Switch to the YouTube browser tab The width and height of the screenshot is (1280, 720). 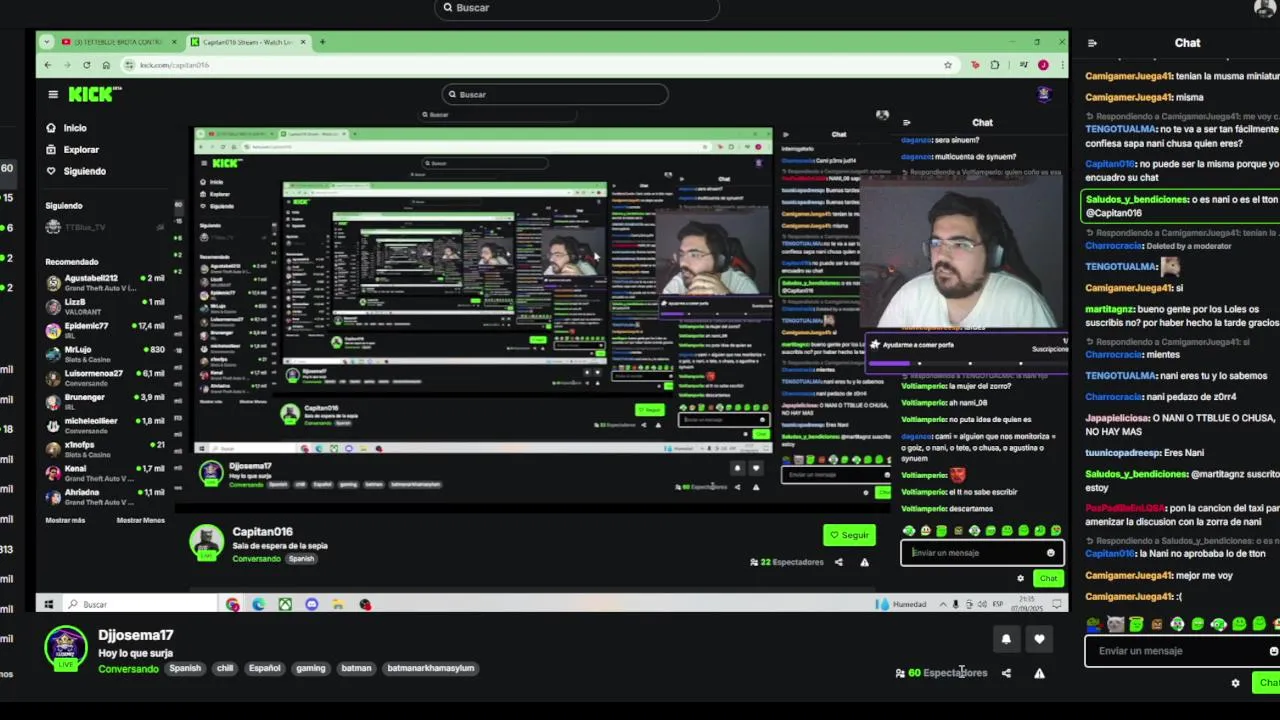(x=117, y=42)
